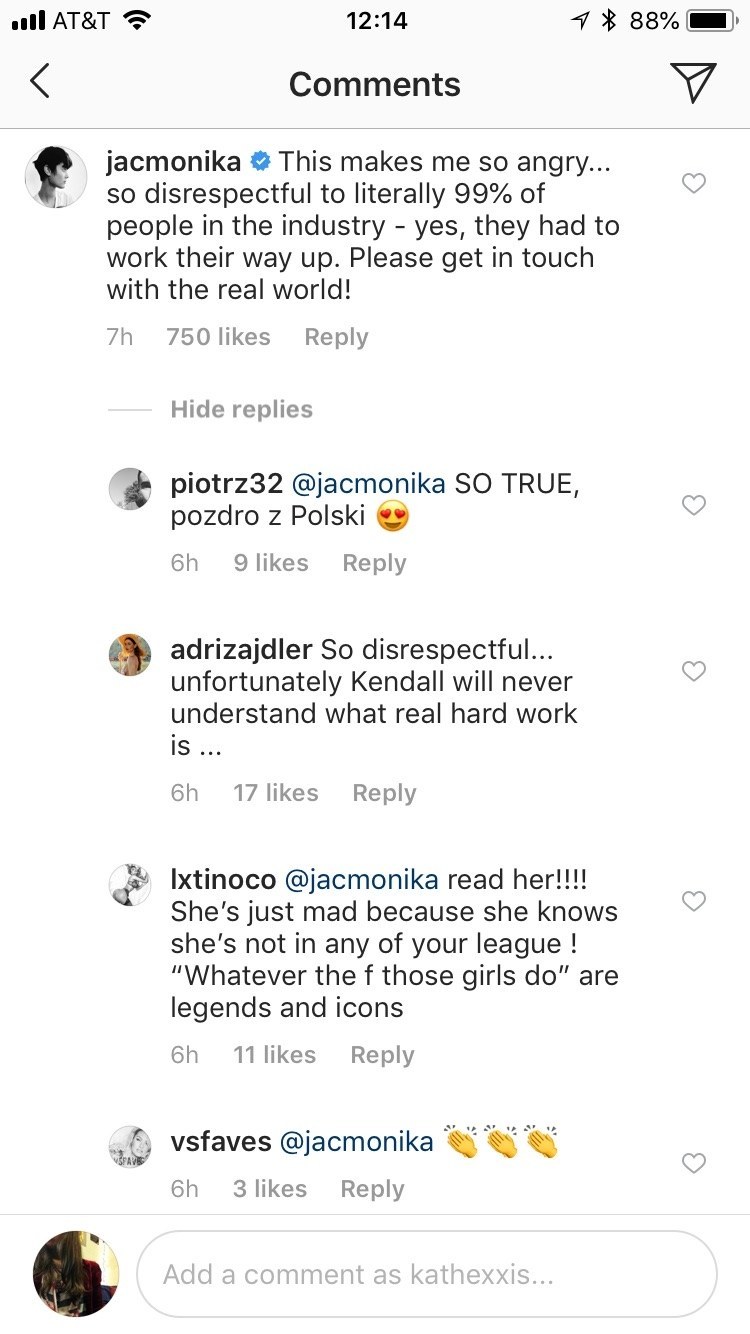Tap Reply under adrizajdler's comment

click(x=384, y=793)
